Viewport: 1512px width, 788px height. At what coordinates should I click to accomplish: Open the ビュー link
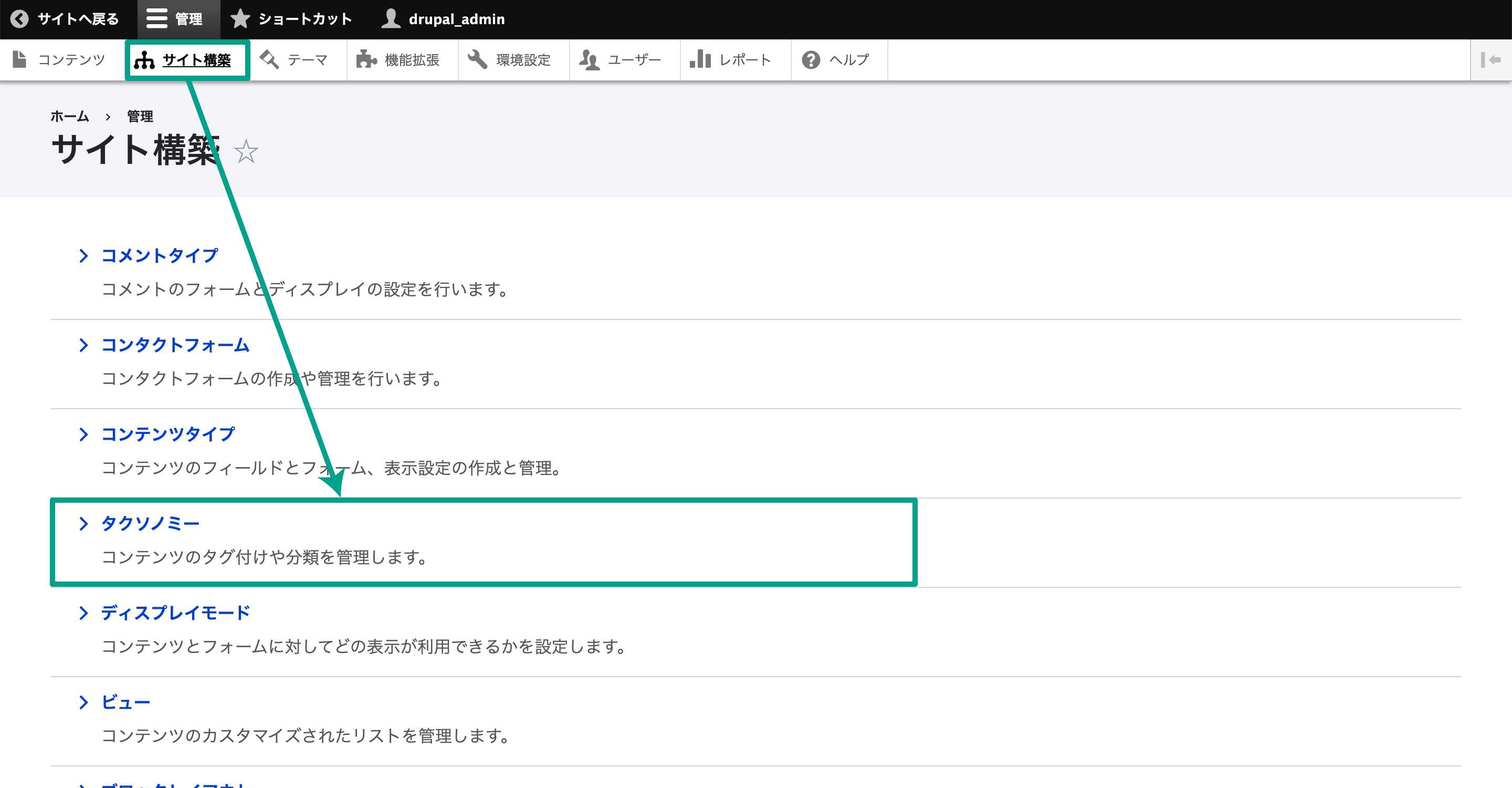click(x=125, y=702)
